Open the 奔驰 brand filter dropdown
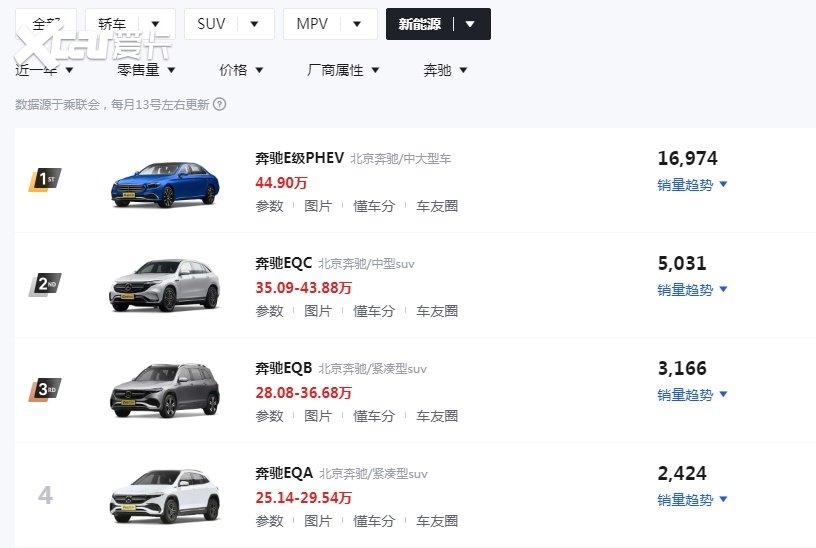The height and width of the screenshot is (548, 816). [x=445, y=70]
